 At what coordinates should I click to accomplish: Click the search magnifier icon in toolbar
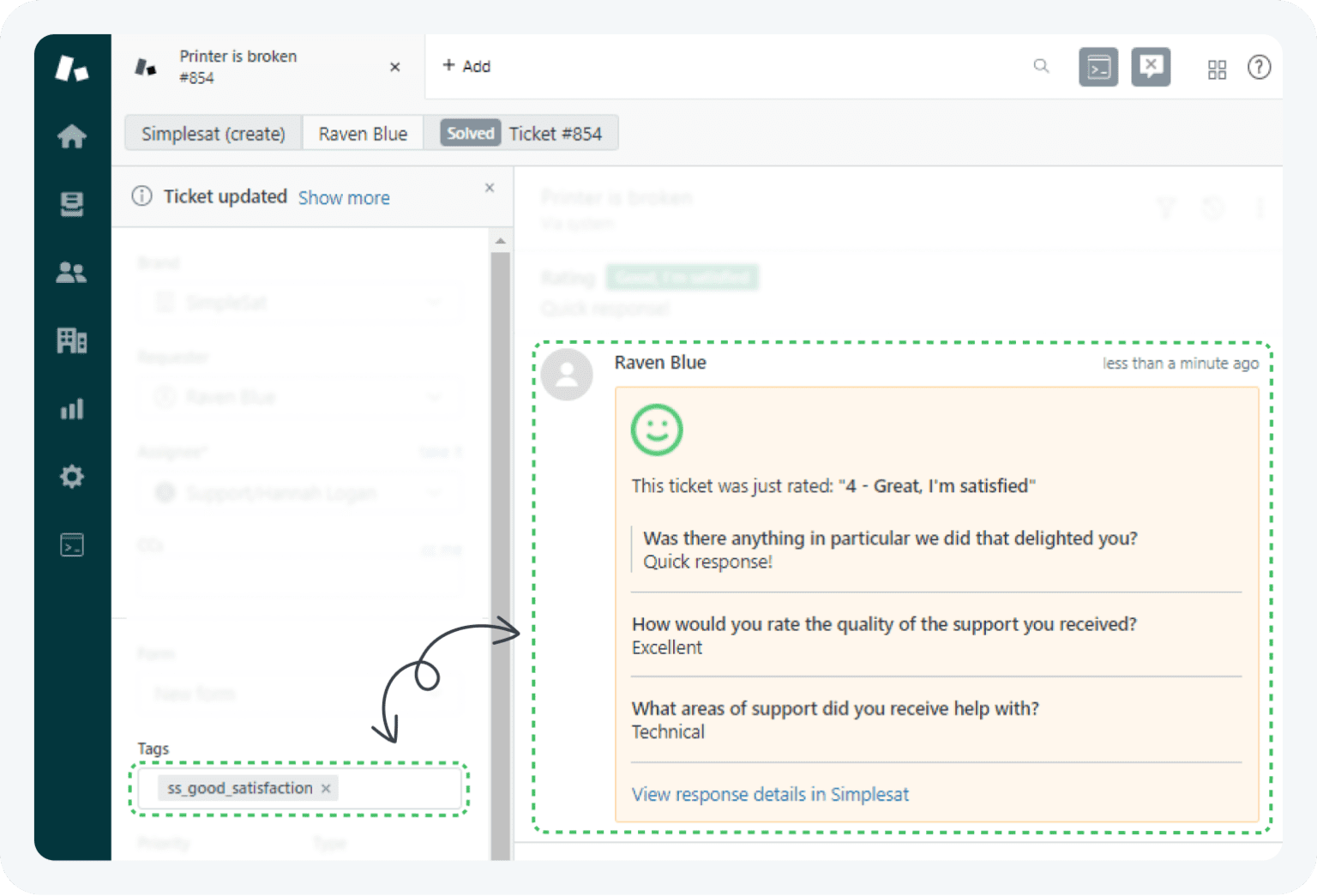(1041, 66)
